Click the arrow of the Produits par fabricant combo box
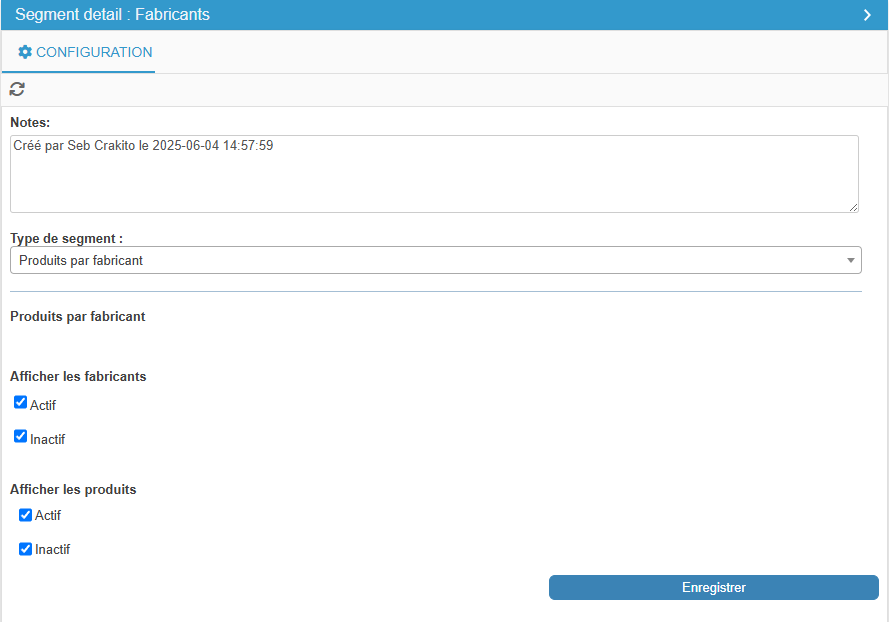Image resolution: width=889 pixels, height=622 pixels. [x=850, y=260]
